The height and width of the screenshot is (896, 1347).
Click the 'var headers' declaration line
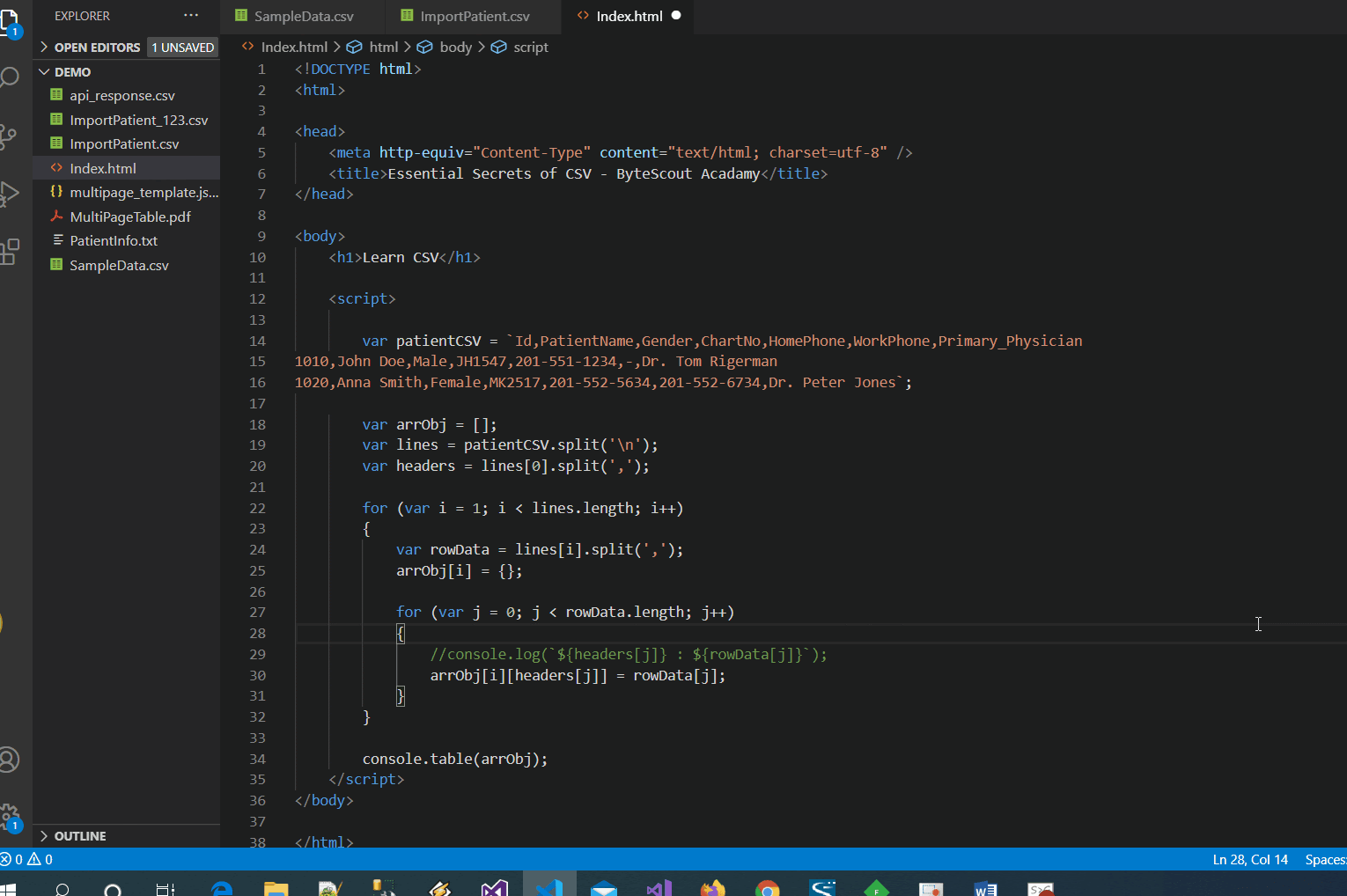click(x=505, y=466)
